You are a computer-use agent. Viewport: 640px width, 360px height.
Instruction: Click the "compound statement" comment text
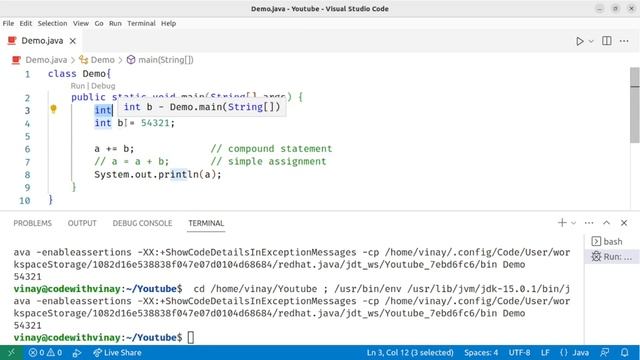point(280,149)
